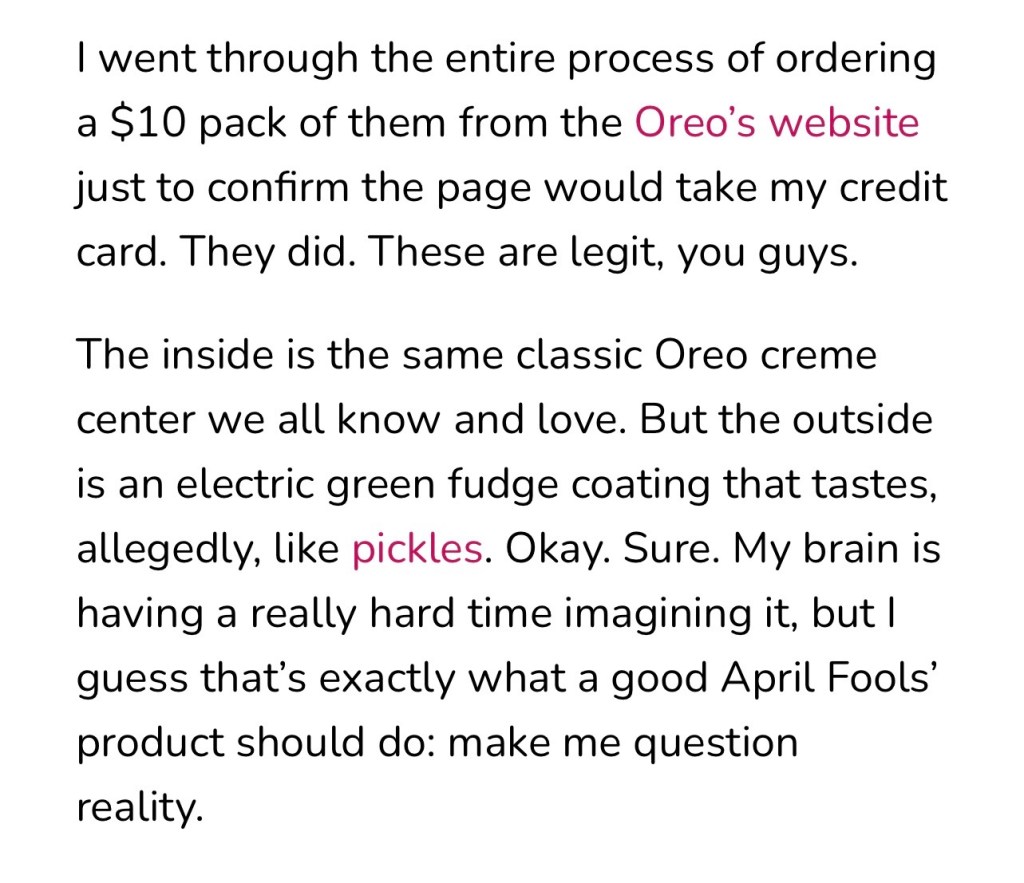Open the "Oreo's website" link
This screenshot has height=883, width=1024.
click(776, 123)
